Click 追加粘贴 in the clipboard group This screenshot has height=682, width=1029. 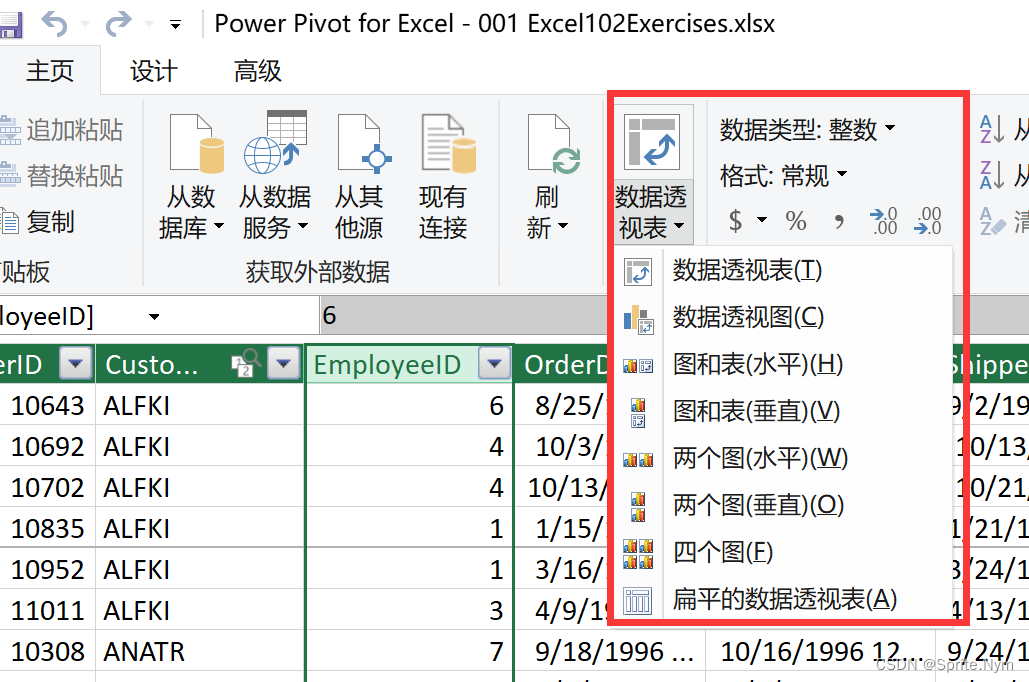click(x=62, y=129)
